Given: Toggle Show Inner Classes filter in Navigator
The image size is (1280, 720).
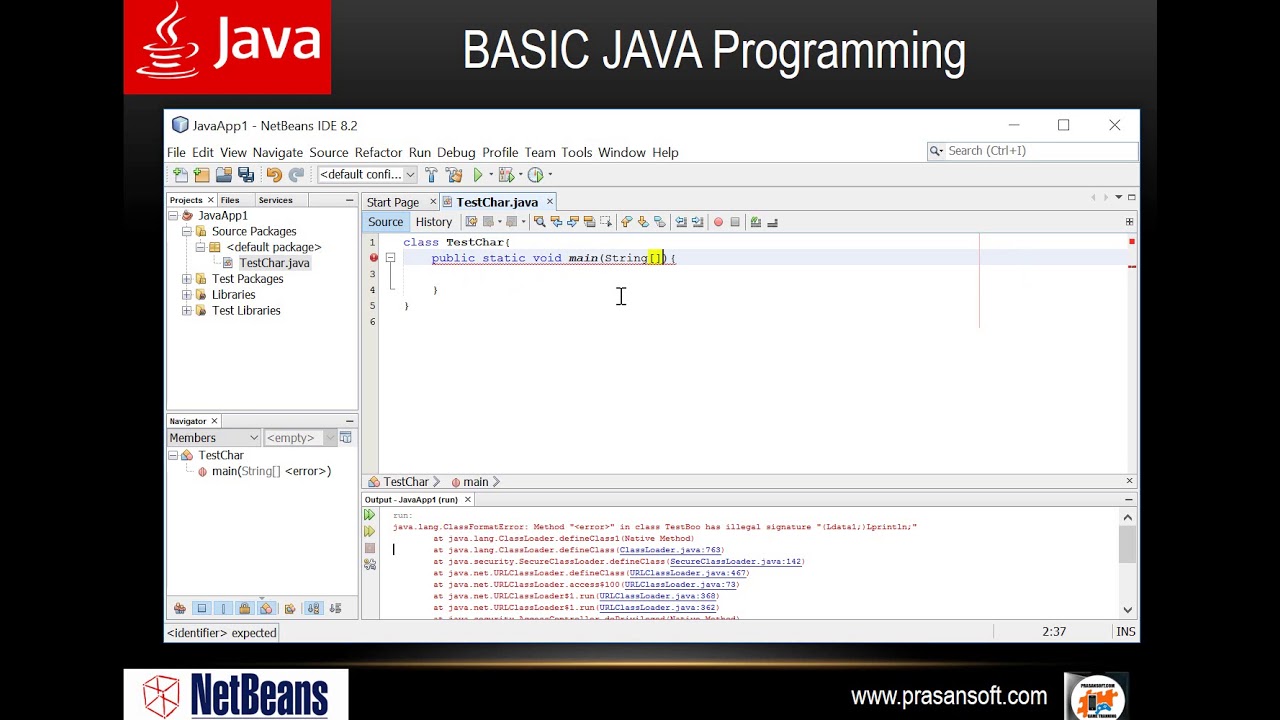Looking at the screenshot, I should tap(266, 608).
